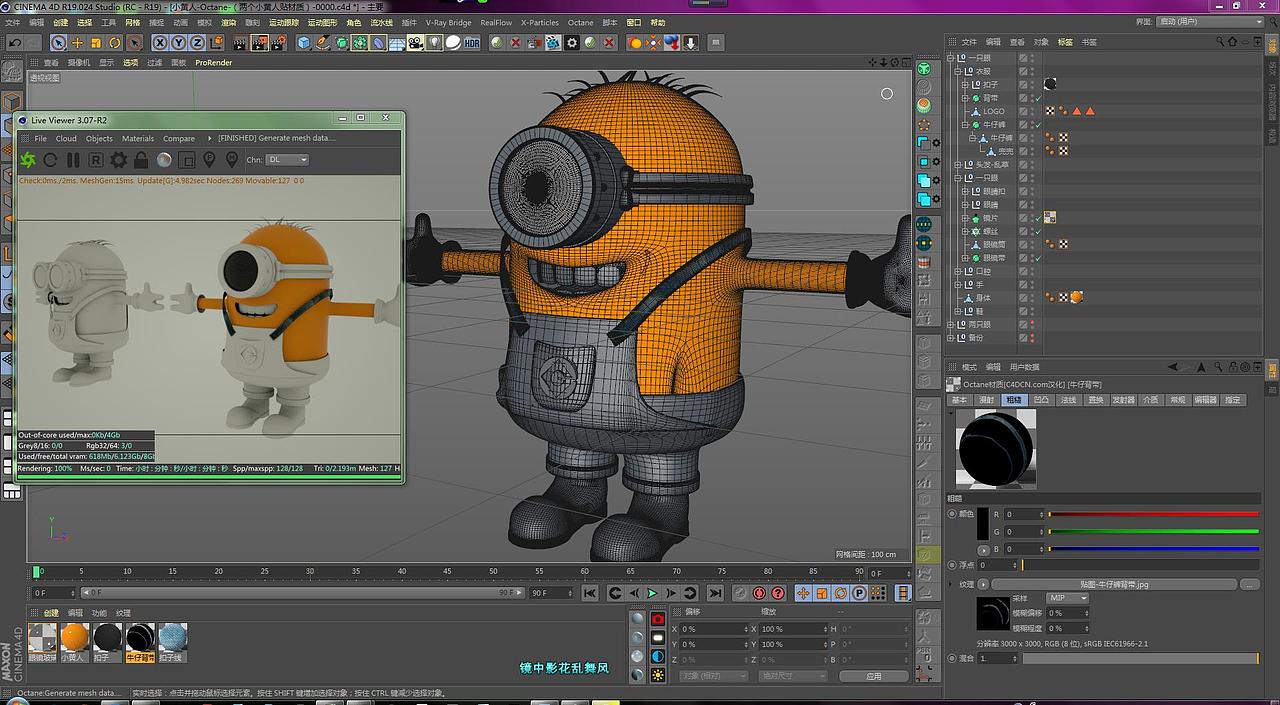This screenshot has width=1280, height=705.
Task: Click the red R color slider
Action: click(1153, 514)
